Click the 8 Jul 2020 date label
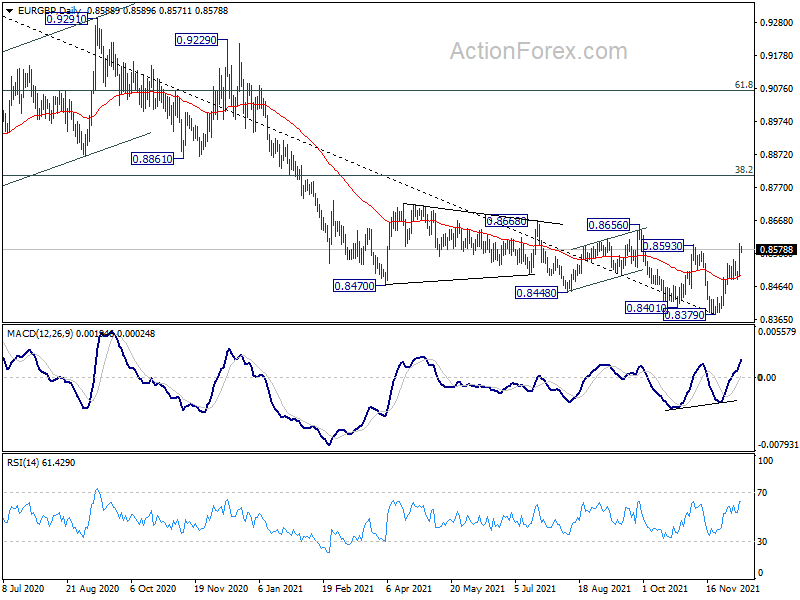This screenshot has width=800, height=600. [x=23, y=588]
